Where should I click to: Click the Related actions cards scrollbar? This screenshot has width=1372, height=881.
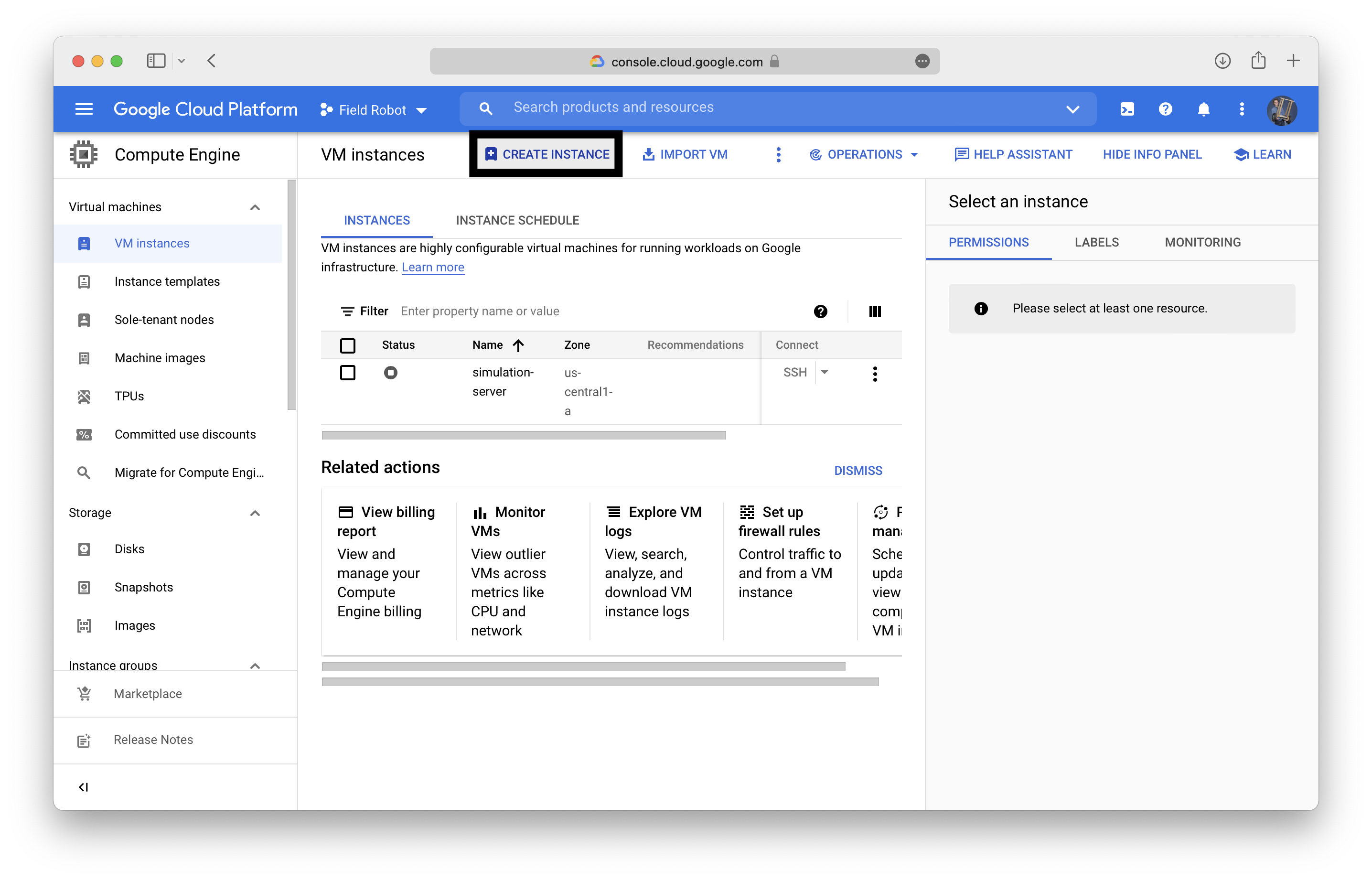tap(583, 666)
